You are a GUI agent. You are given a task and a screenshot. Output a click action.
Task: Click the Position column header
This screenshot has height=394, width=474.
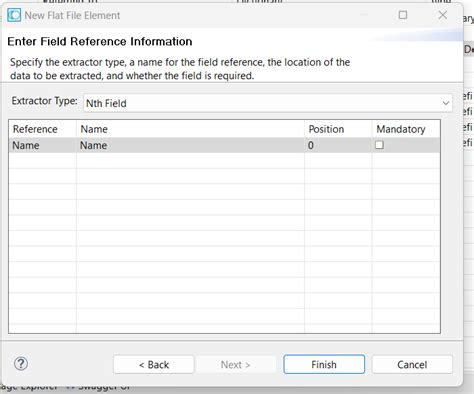pos(338,129)
